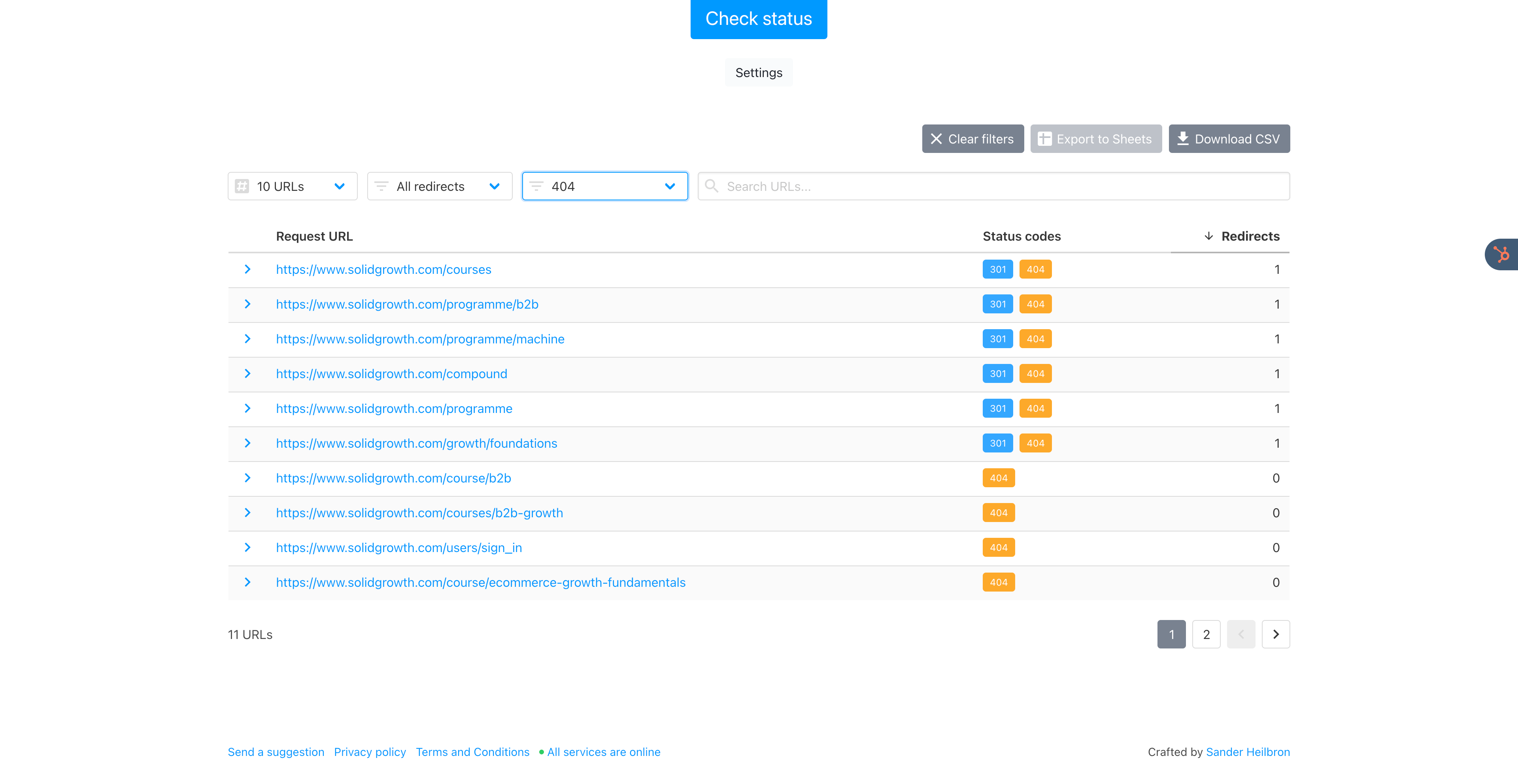Expand the users/sign_in URL row
The height and width of the screenshot is (784, 1518).
click(247, 547)
